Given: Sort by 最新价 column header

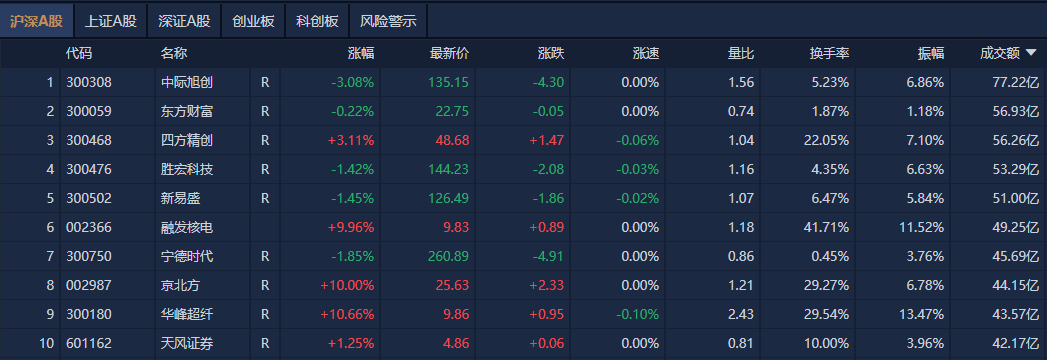Looking at the screenshot, I should pos(449,54).
